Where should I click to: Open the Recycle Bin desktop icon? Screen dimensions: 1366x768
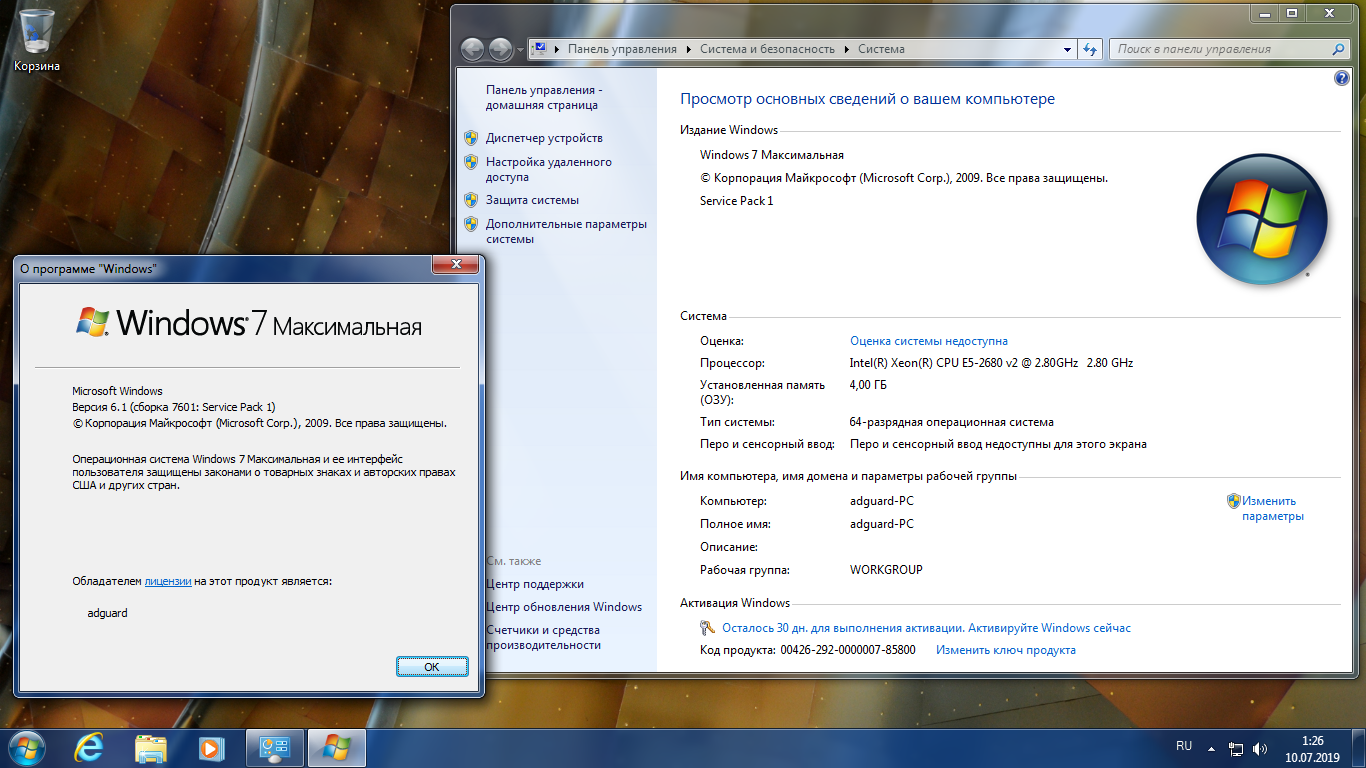[x=37, y=40]
